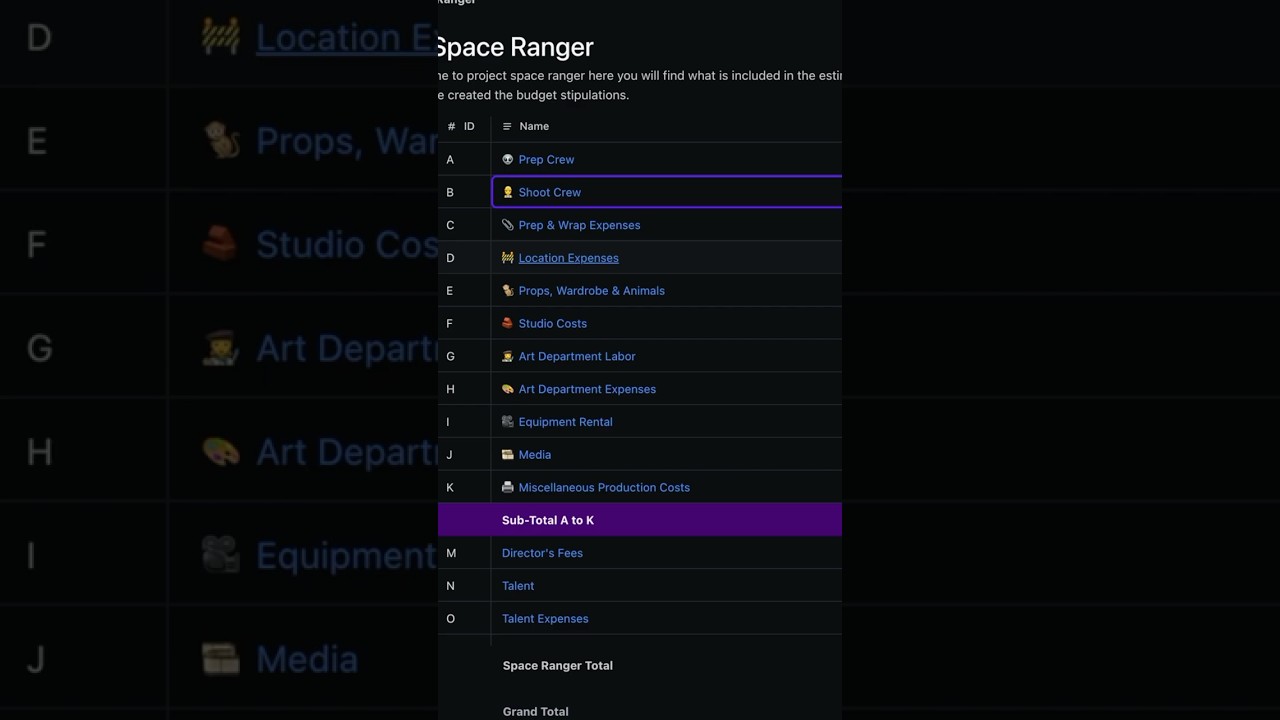The width and height of the screenshot is (1280, 720).
Task: Open the Talent Expenses link
Action: [x=545, y=619]
